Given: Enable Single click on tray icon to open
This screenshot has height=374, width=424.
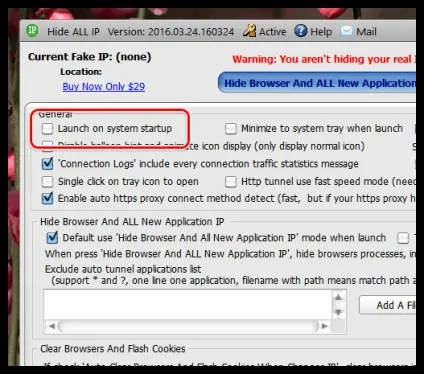Looking at the screenshot, I should pos(47,182).
